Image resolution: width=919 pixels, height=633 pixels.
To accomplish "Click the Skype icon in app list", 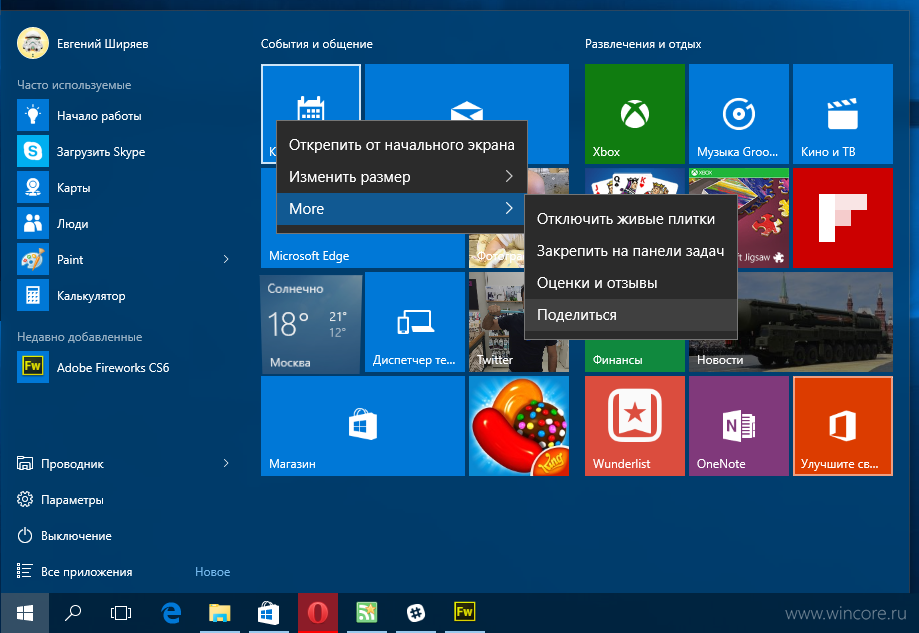I will pos(33,151).
